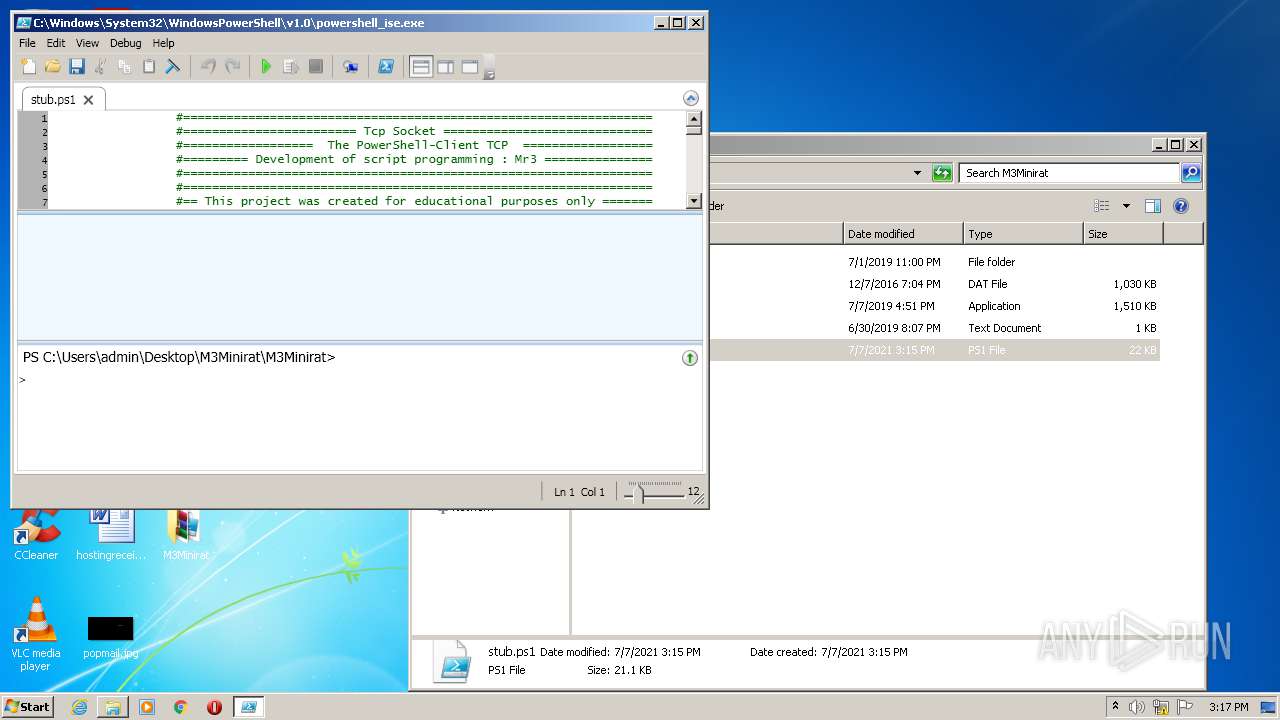The width and height of the screenshot is (1280, 720).
Task: Save the script with the floppy disk icon
Action: [x=76, y=67]
